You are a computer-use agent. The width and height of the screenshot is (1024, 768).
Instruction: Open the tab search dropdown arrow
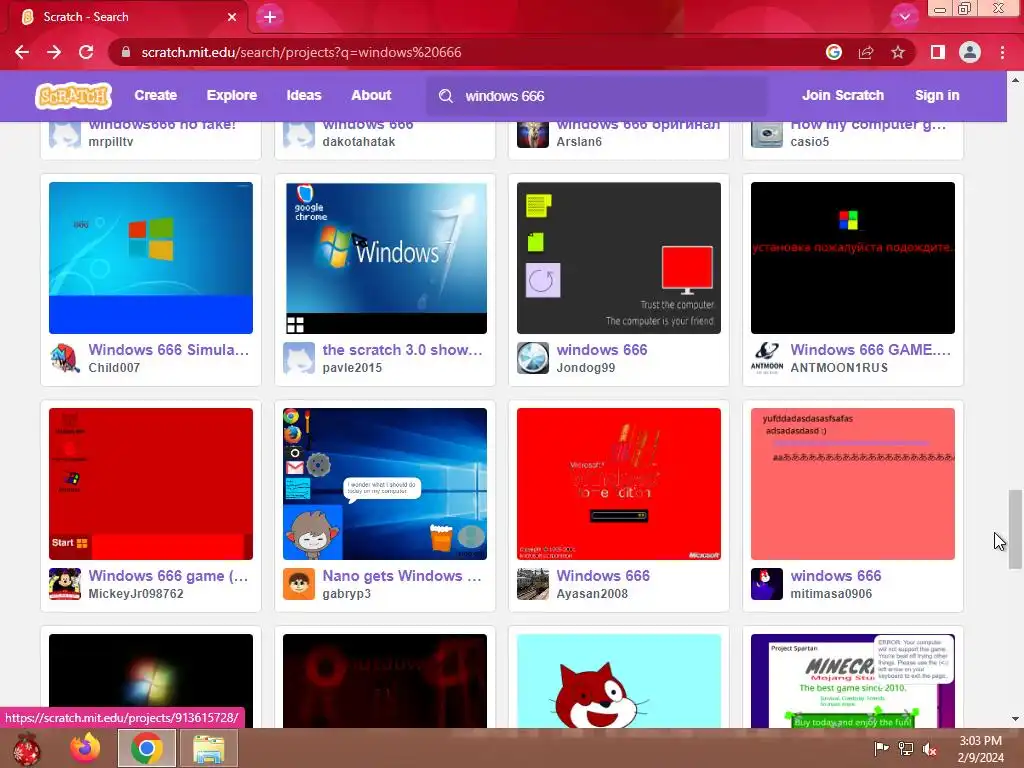pos(904,17)
